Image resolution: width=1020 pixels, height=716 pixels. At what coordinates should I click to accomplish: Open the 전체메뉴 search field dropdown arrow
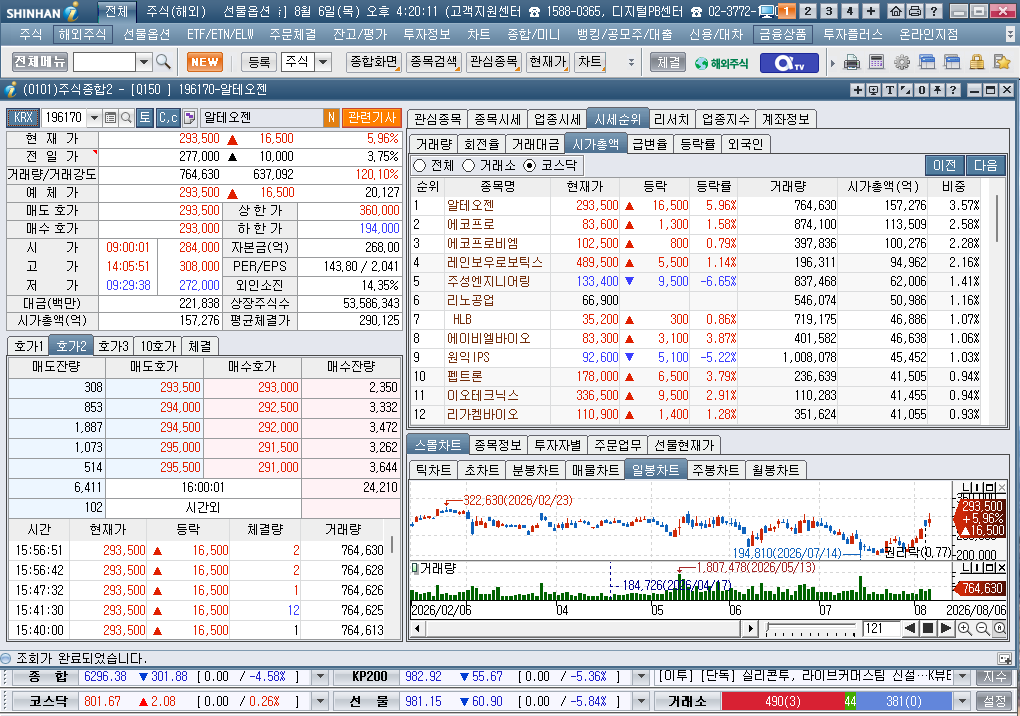click(144, 62)
